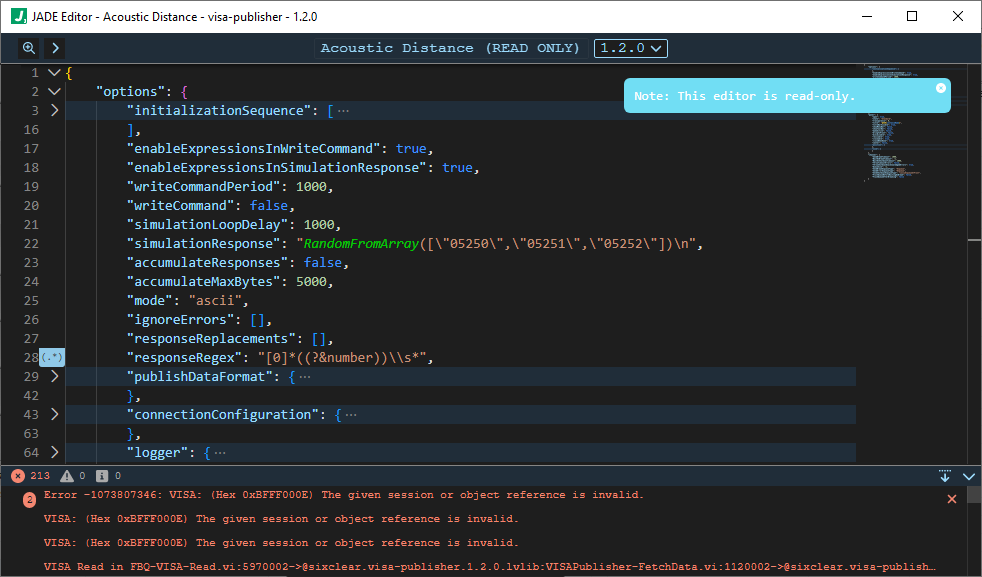Image resolution: width=982 pixels, height=577 pixels.
Task: Click the warning triangle icon in the problems bar
Action: pyautogui.click(x=68, y=475)
